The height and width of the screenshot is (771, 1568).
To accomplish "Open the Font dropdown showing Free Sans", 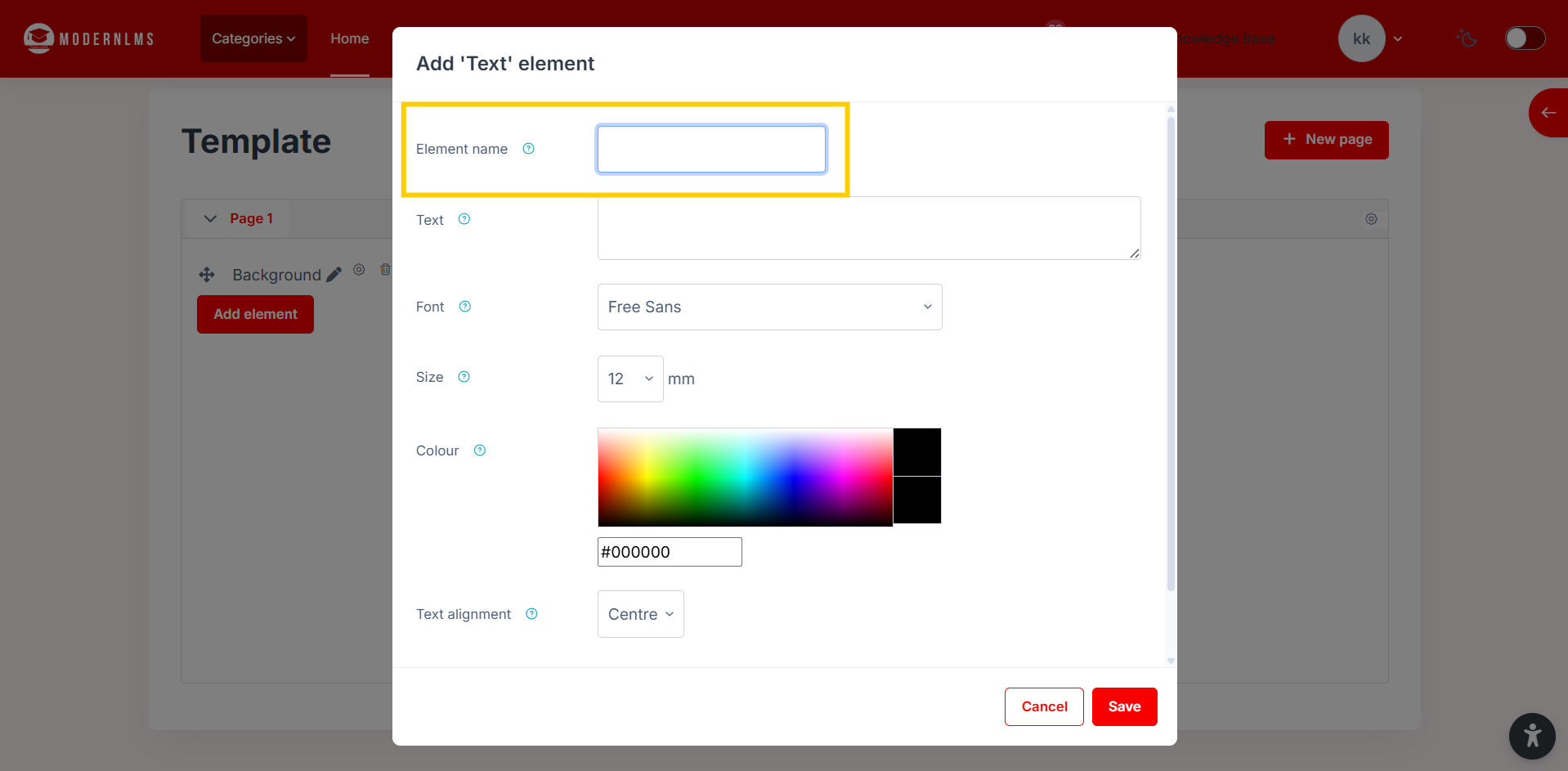I will tap(770, 307).
